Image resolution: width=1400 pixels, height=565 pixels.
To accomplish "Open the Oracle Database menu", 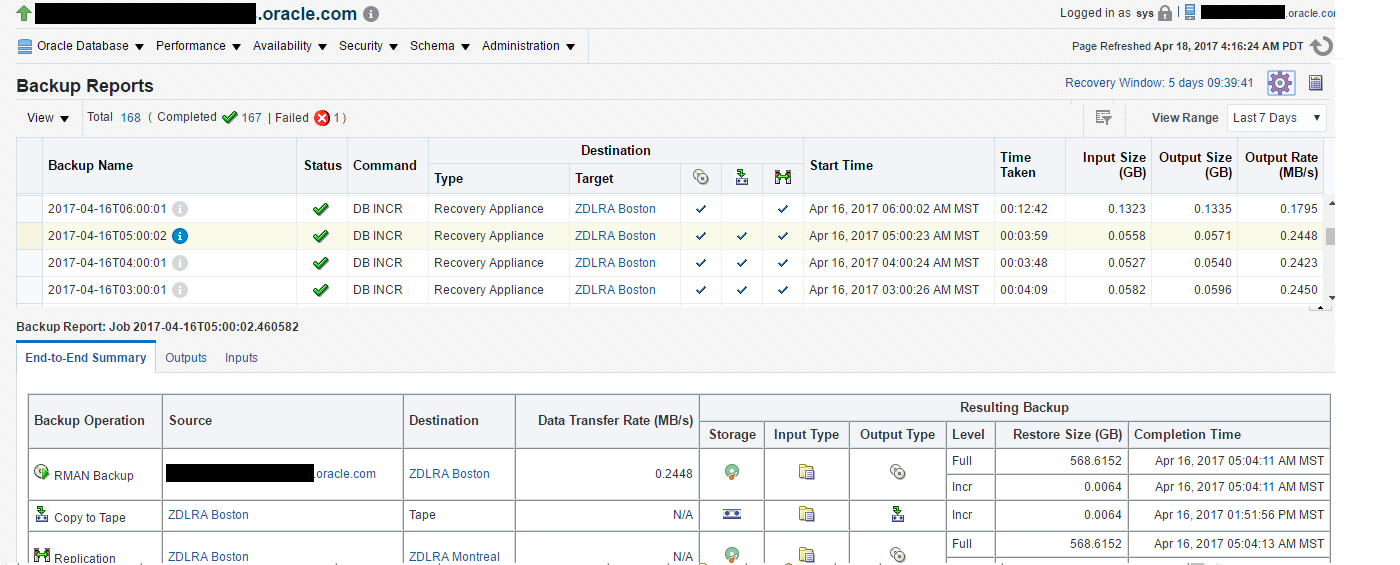I will 81,46.
